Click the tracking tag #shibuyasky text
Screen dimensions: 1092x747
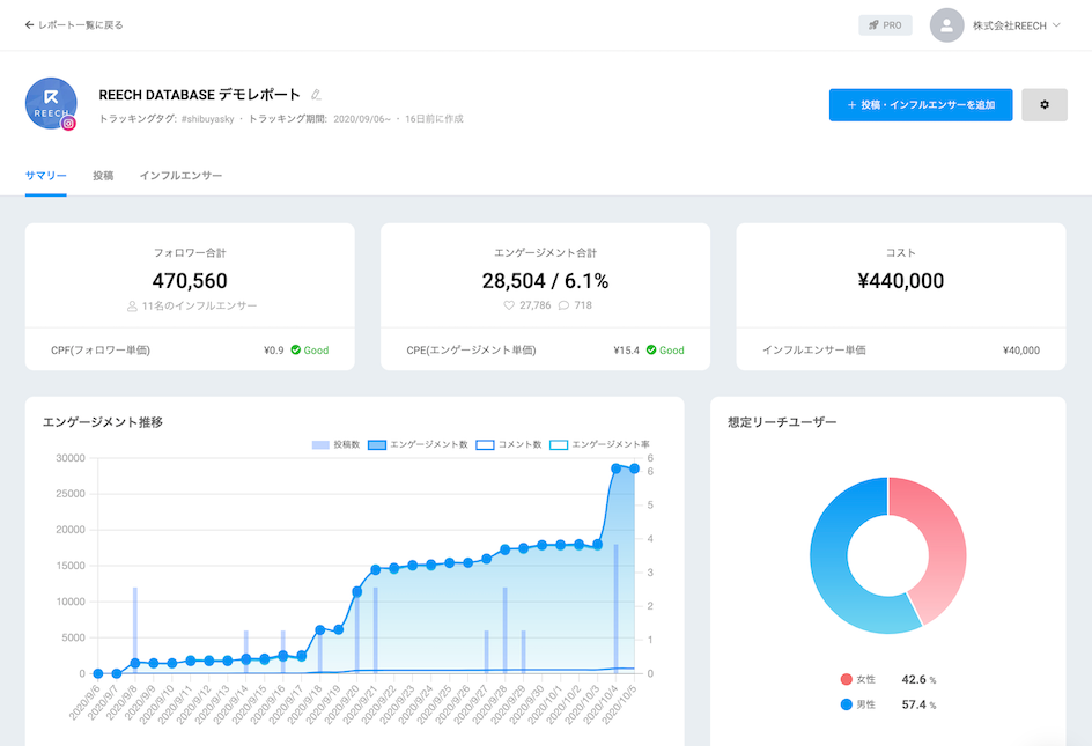(208, 119)
